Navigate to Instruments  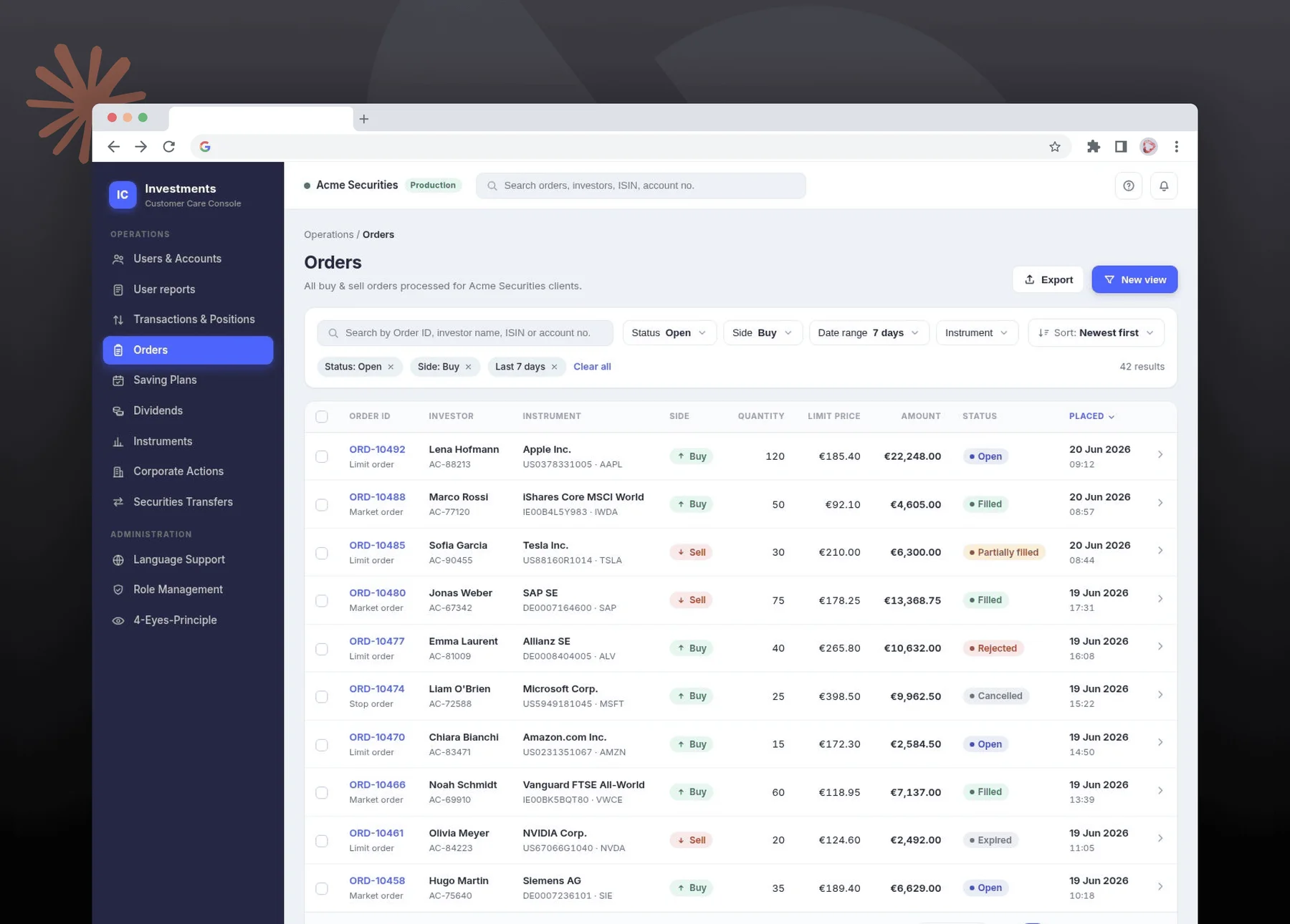coord(188,441)
